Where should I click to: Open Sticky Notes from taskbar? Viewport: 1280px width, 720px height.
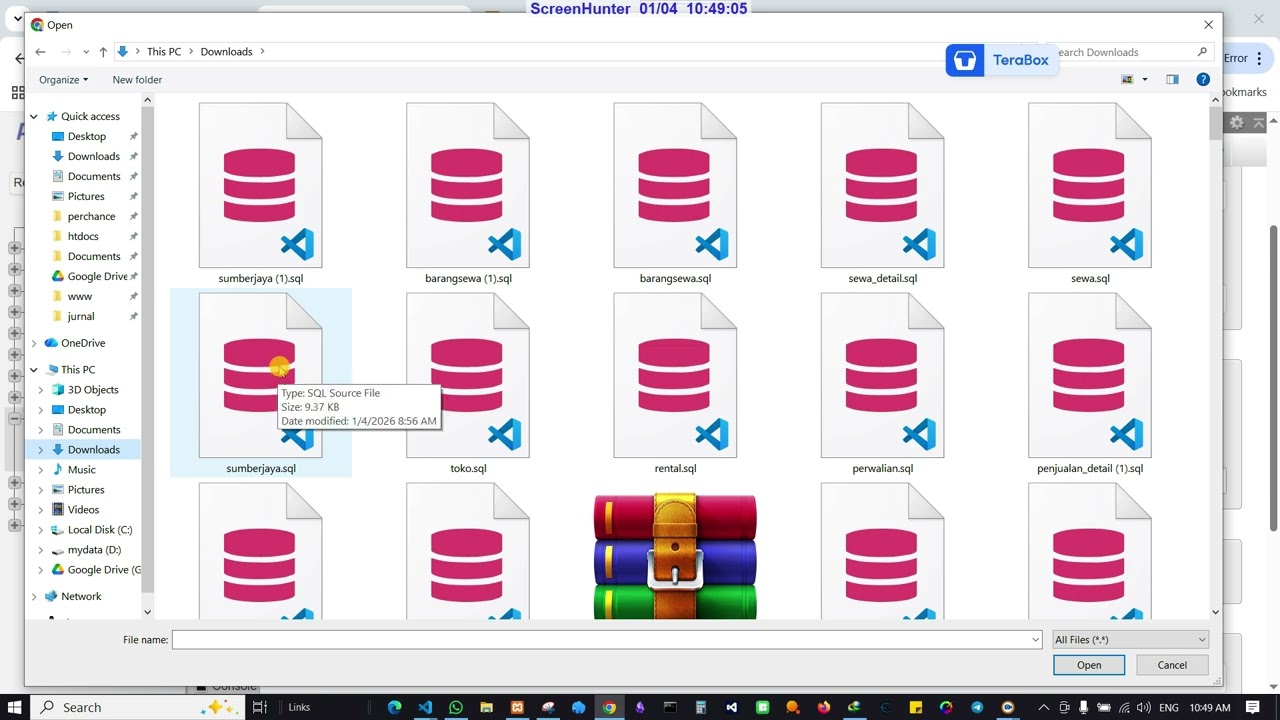[x=916, y=707]
